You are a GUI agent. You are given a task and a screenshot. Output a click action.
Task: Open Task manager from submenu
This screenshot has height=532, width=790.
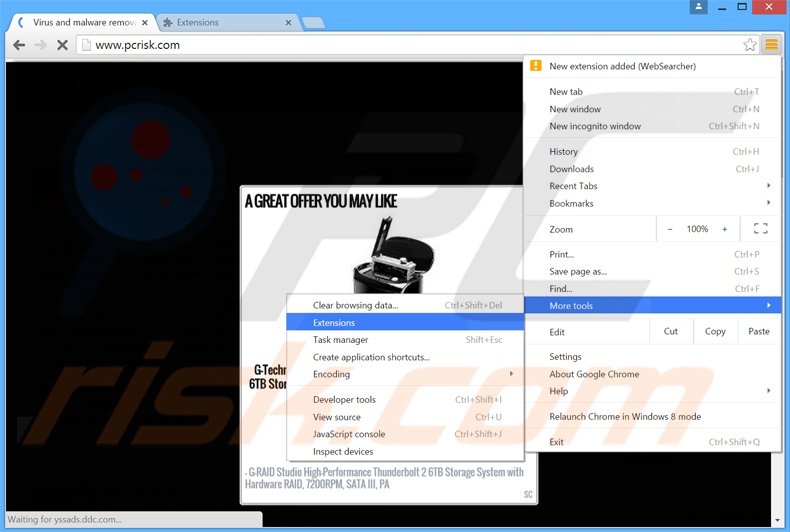click(x=405, y=340)
